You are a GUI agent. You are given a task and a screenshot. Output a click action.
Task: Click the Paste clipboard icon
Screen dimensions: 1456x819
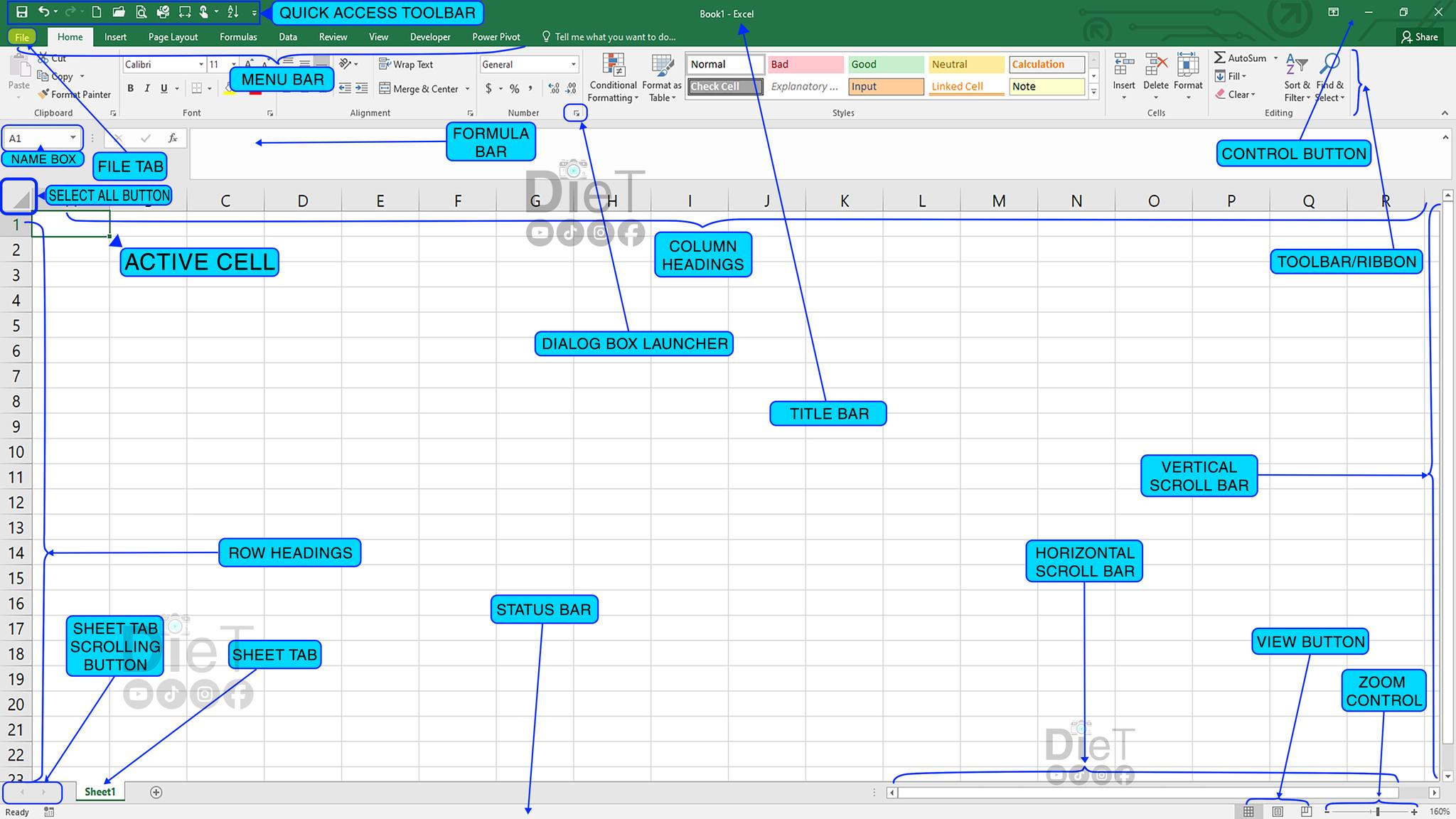click(x=19, y=67)
